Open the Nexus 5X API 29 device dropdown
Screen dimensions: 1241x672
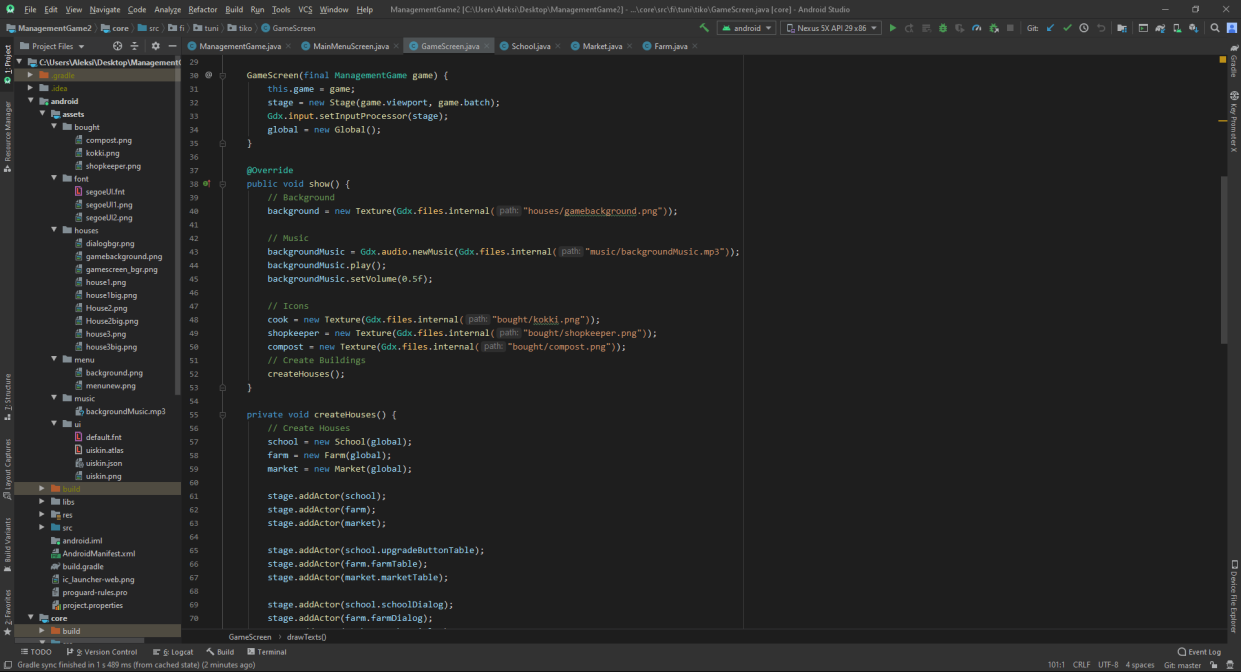[x=830, y=28]
